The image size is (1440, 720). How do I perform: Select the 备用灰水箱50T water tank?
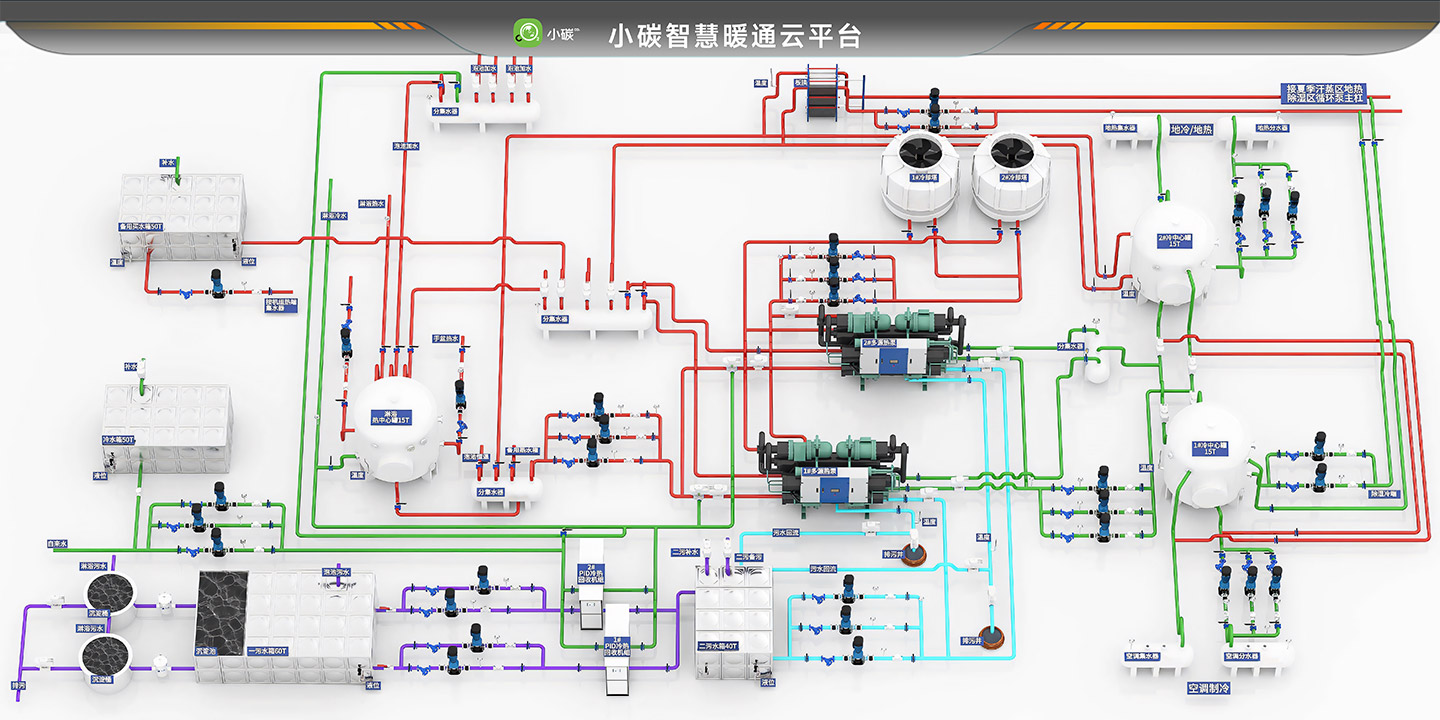point(178,217)
